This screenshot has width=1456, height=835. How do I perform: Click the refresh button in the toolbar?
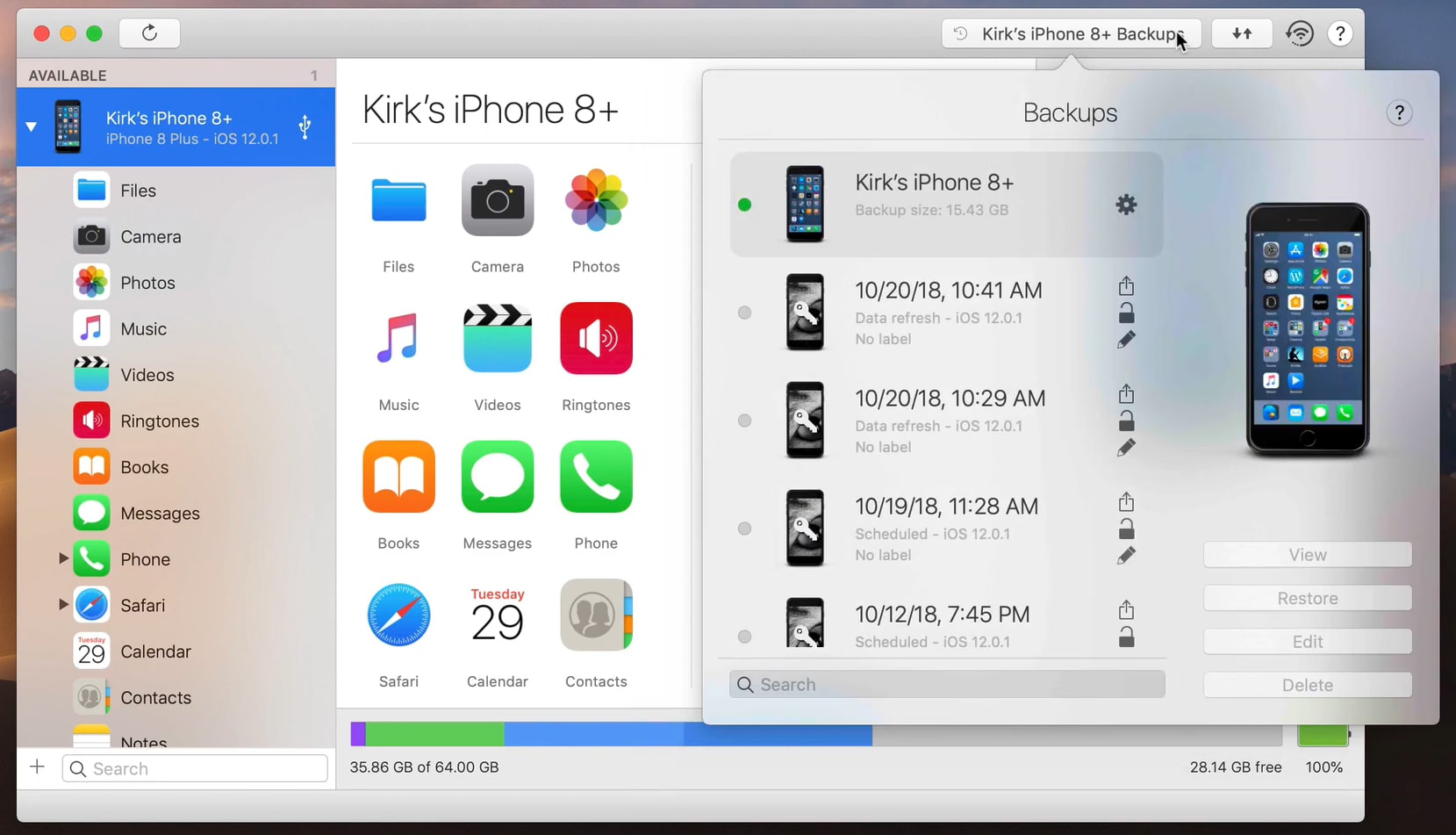pyautogui.click(x=149, y=33)
